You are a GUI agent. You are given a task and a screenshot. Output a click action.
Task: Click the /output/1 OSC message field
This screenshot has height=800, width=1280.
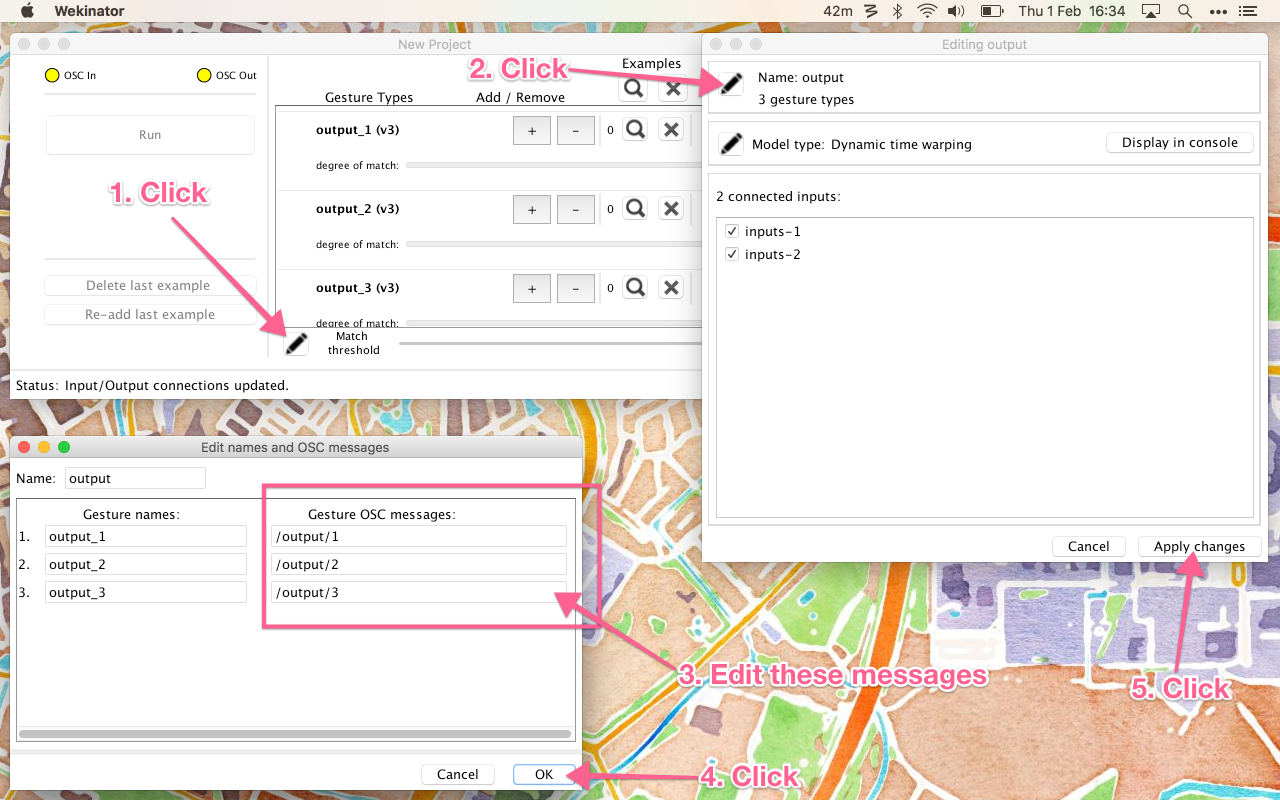[419, 536]
